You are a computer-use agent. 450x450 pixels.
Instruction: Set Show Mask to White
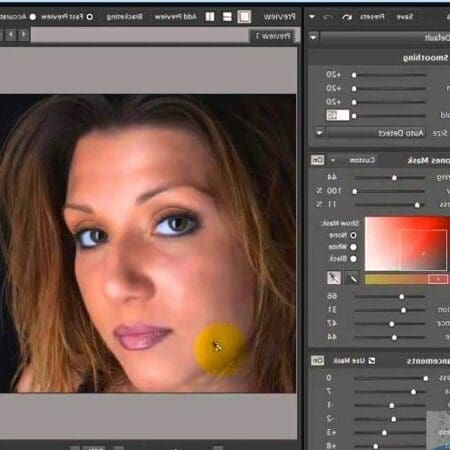353,247
